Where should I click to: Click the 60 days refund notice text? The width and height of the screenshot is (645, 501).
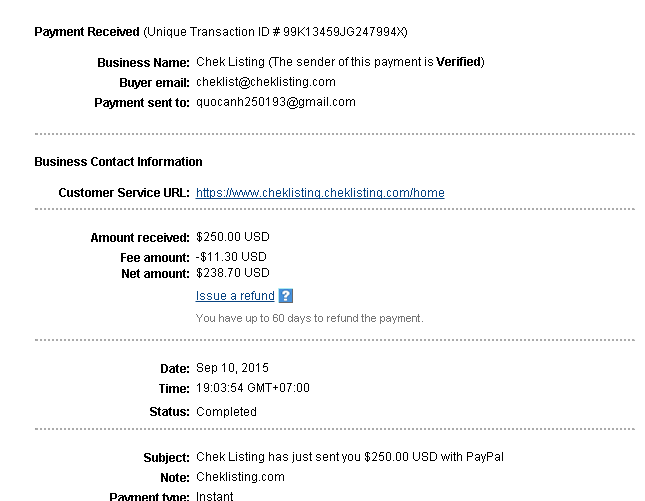tap(309, 319)
